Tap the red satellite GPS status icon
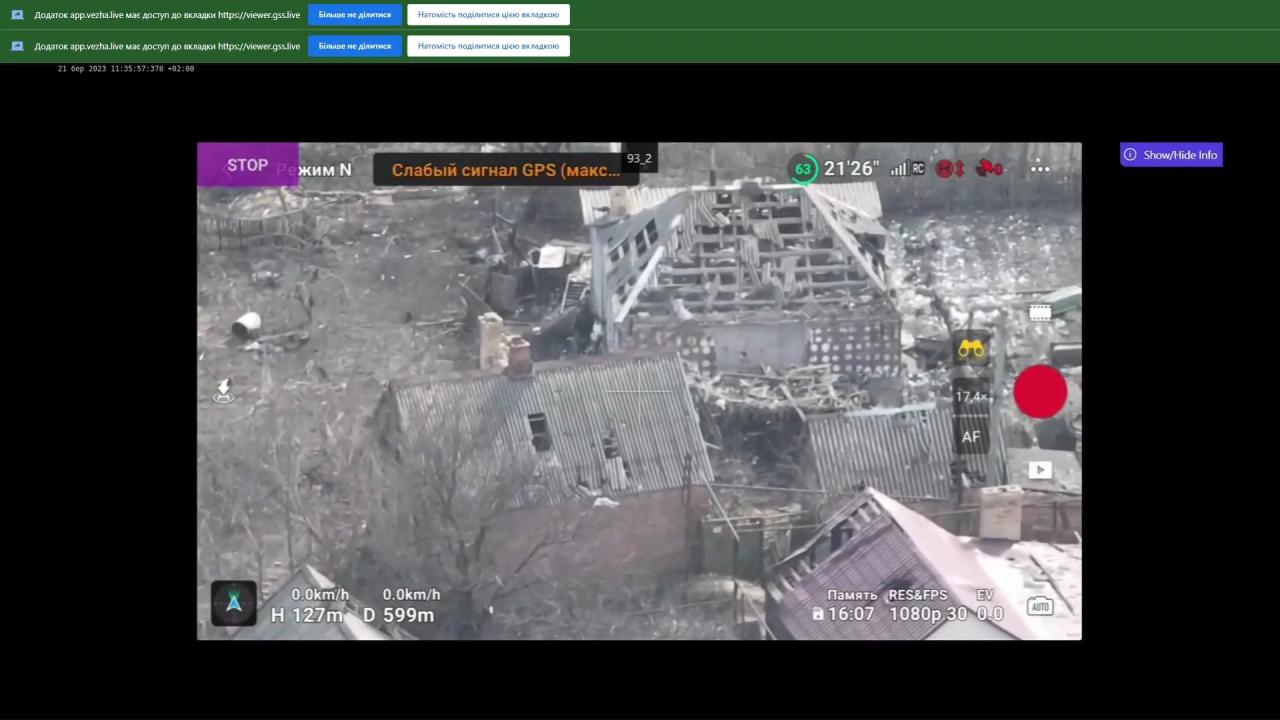Screen dimensions: 1280x720 tap(989, 169)
